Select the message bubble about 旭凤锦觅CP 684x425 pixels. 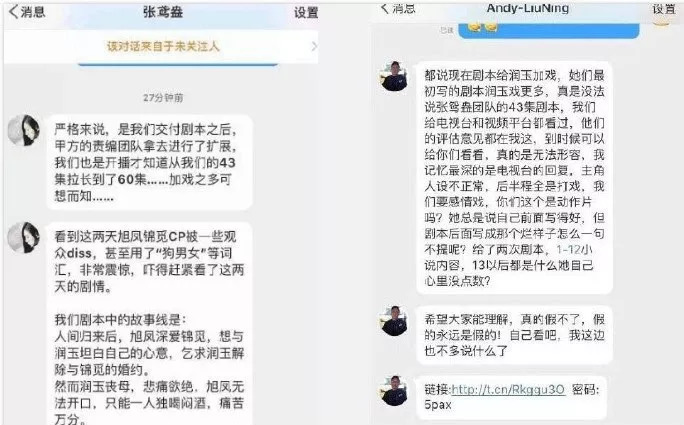point(149,323)
